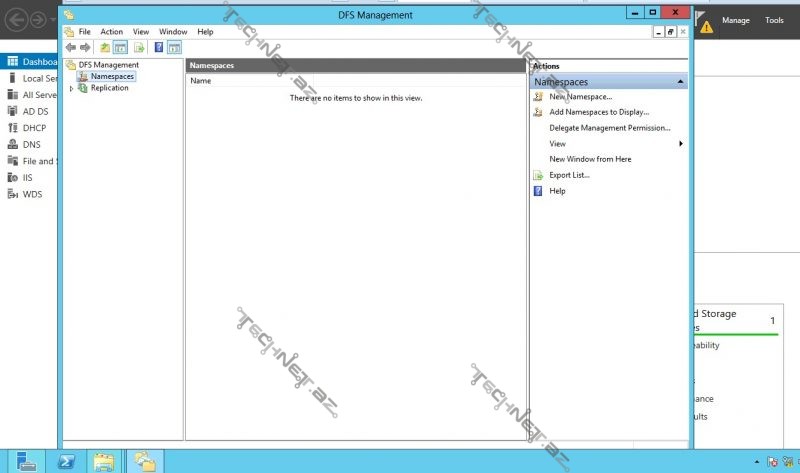Click the Forward arrow in the toolbar
Image resolution: width=800 pixels, height=473 pixels.
pyautogui.click(x=85, y=47)
